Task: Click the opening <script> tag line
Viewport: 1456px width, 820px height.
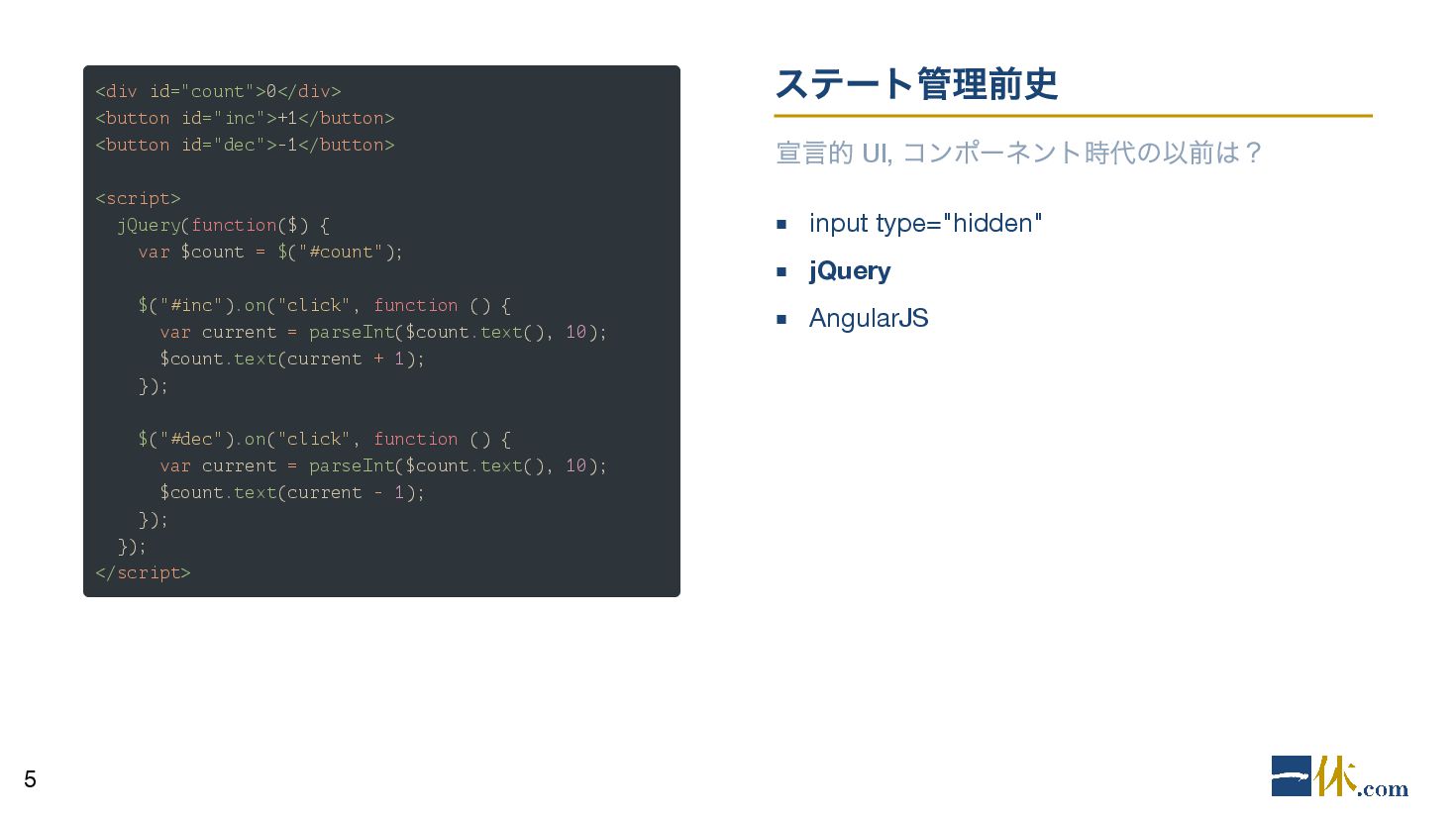Action: pos(138,198)
